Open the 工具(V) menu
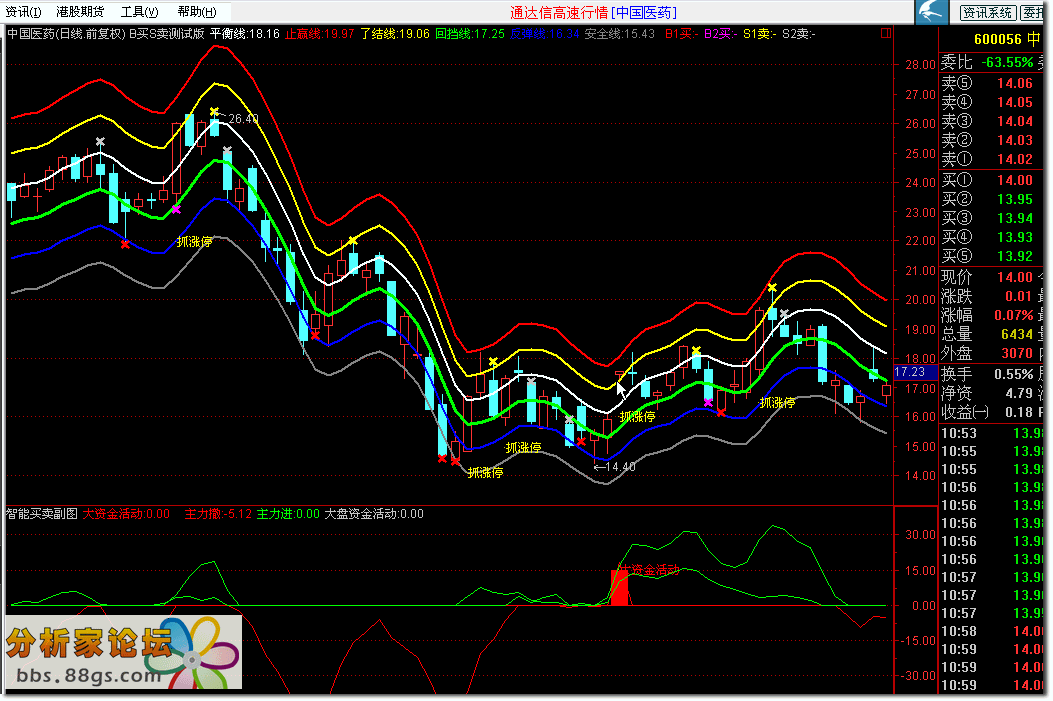The width and height of the screenshot is (1053, 701). pos(140,12)
